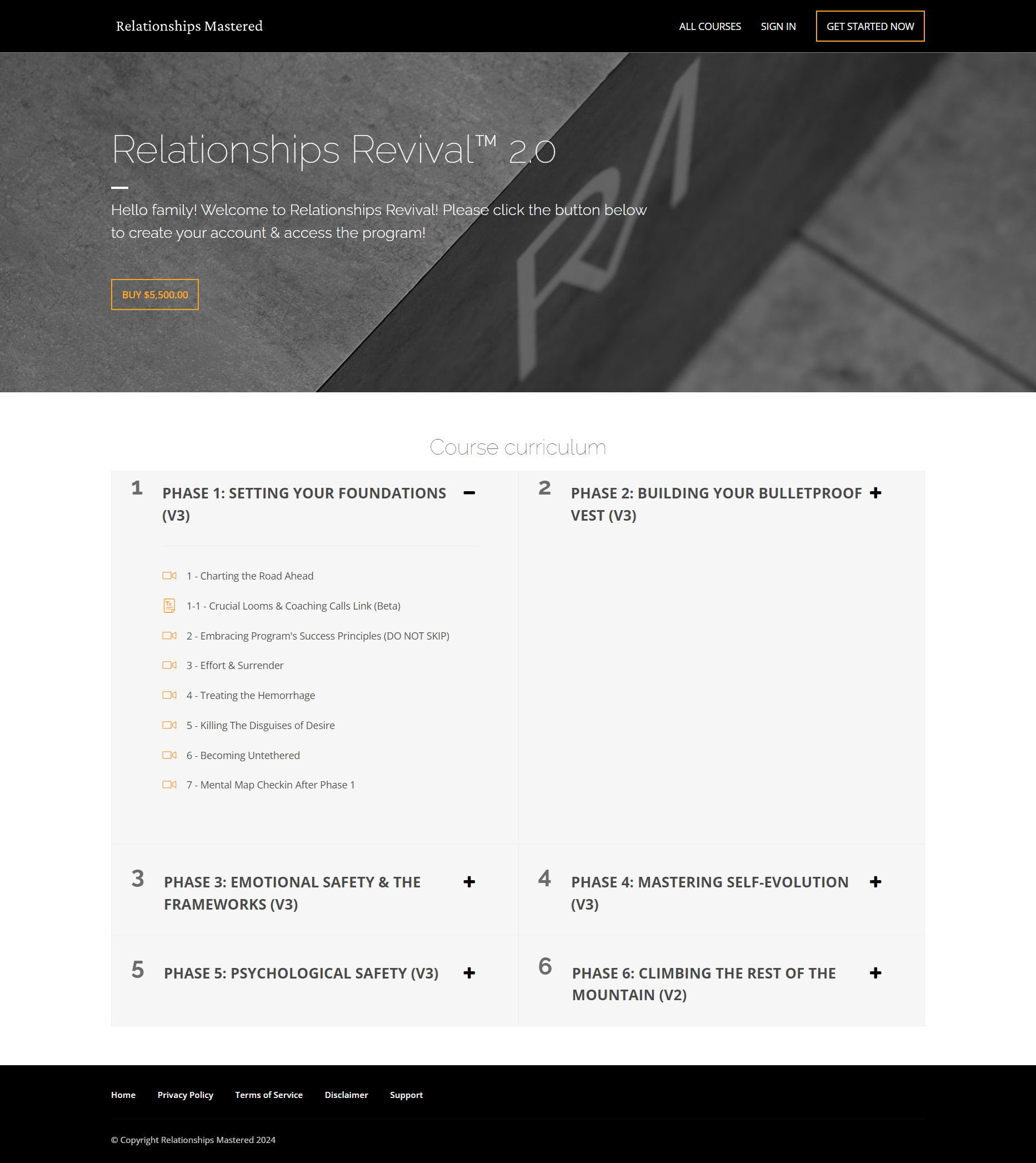Open the Privacy Policy footer link
Image resolution: width=1036 pixels, height=1163 pixels.
pos(185,1095)
